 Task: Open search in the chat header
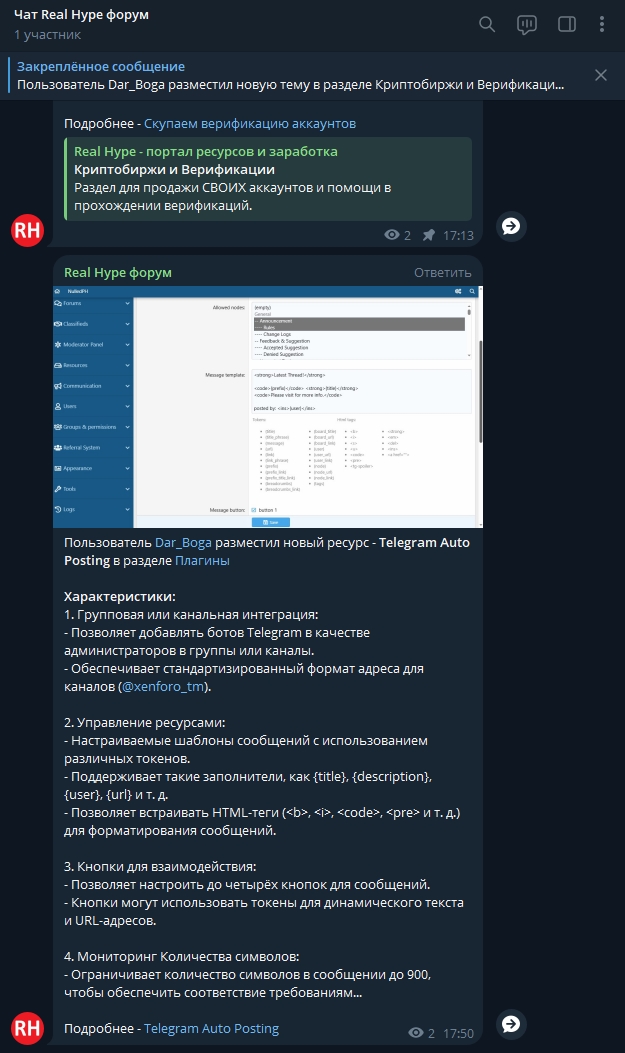pyautogui.click(x=487, y=24)
